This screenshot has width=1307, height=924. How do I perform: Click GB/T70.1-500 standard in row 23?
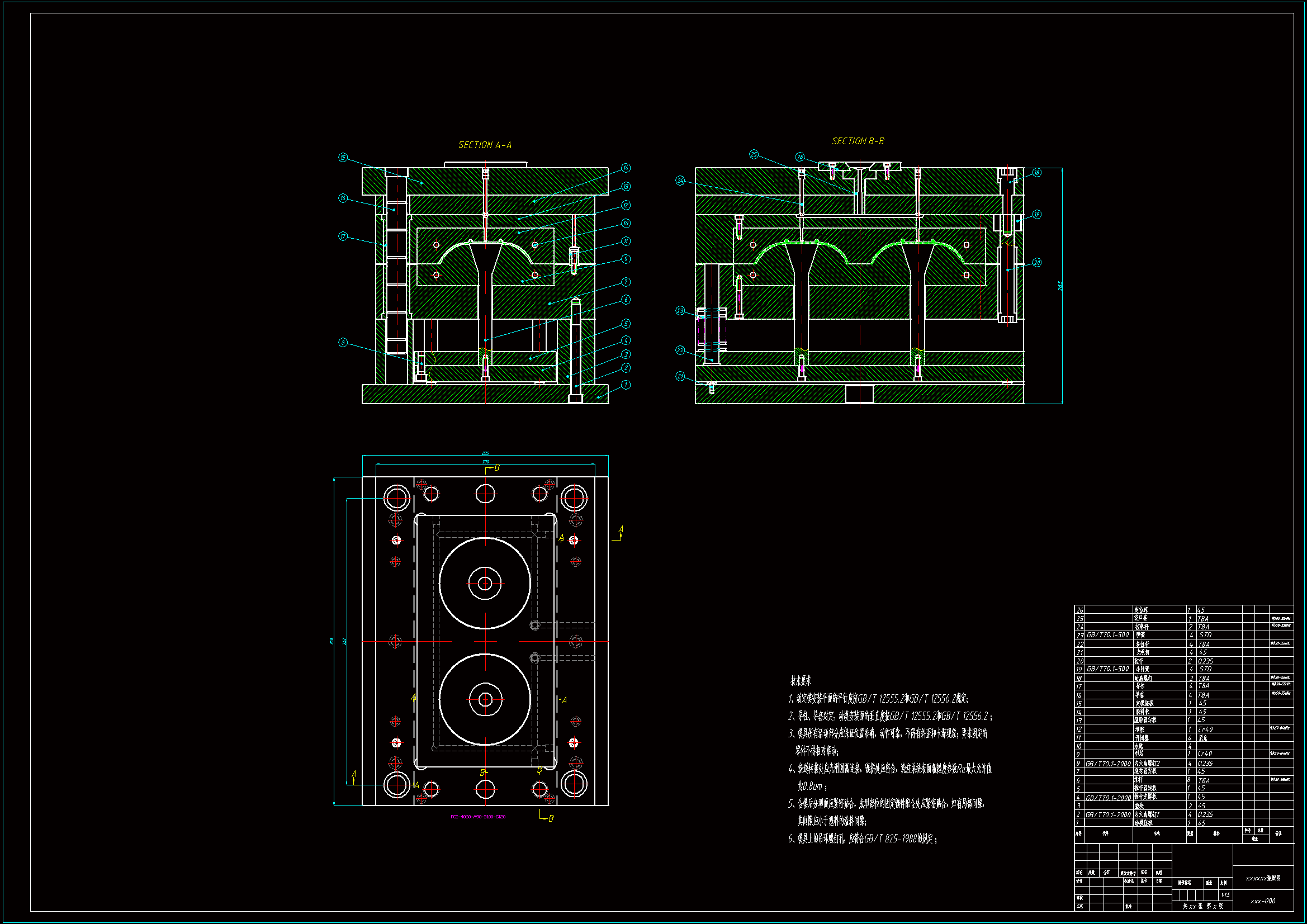tap(1108, 635)
